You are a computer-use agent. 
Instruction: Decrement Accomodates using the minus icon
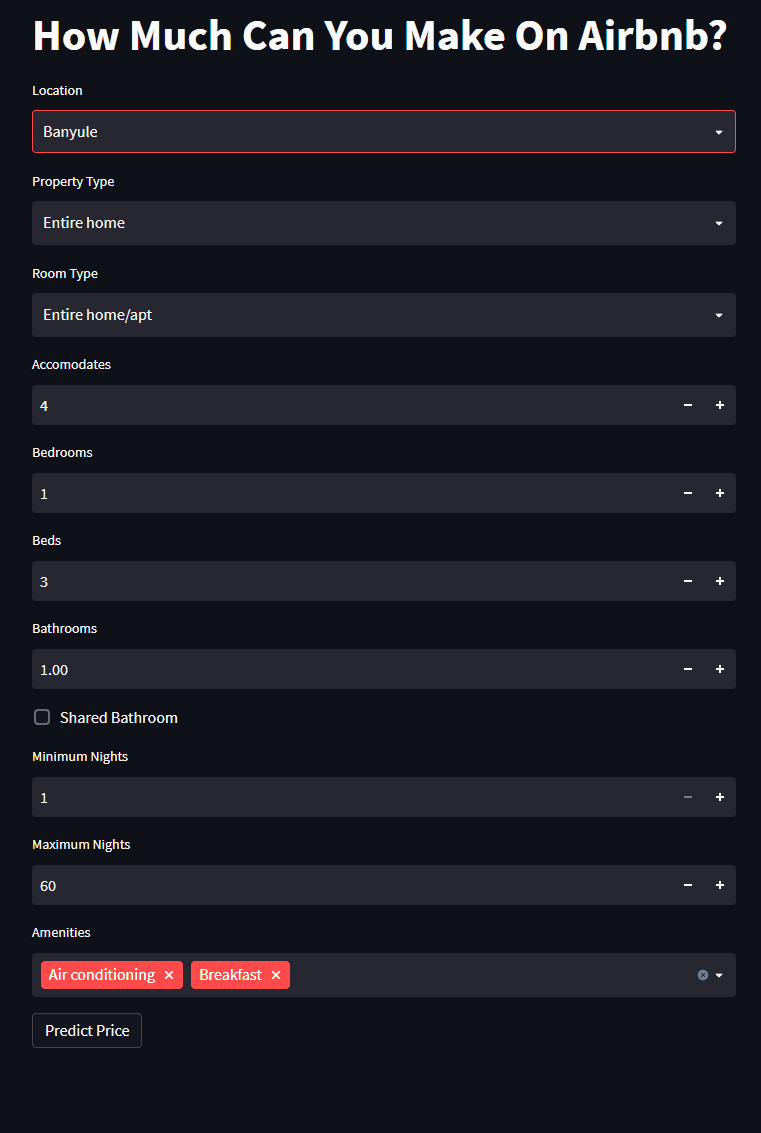(687, 405)
